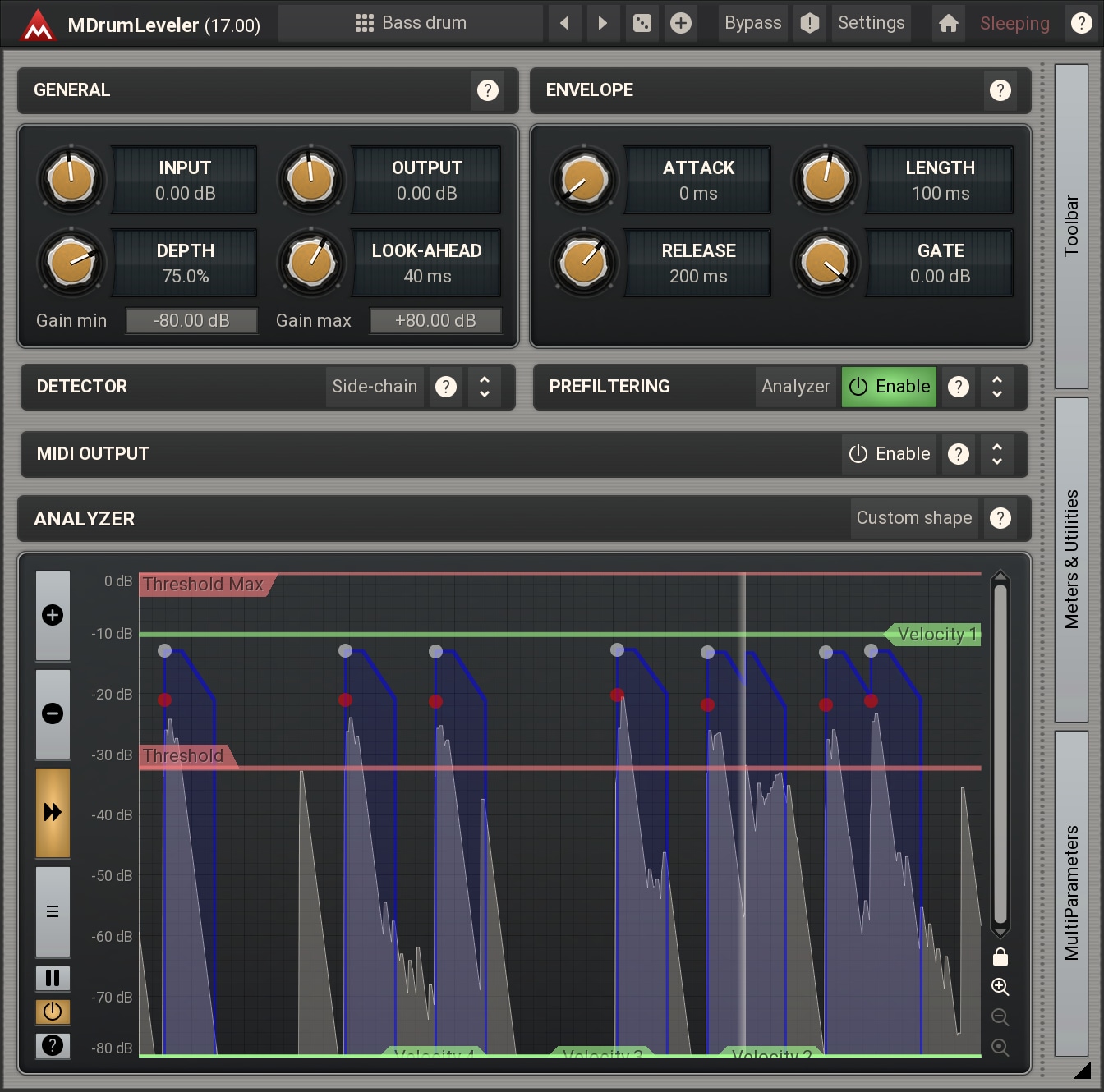Expand the Detector section
The image size is (1104, 1092).
485,387
